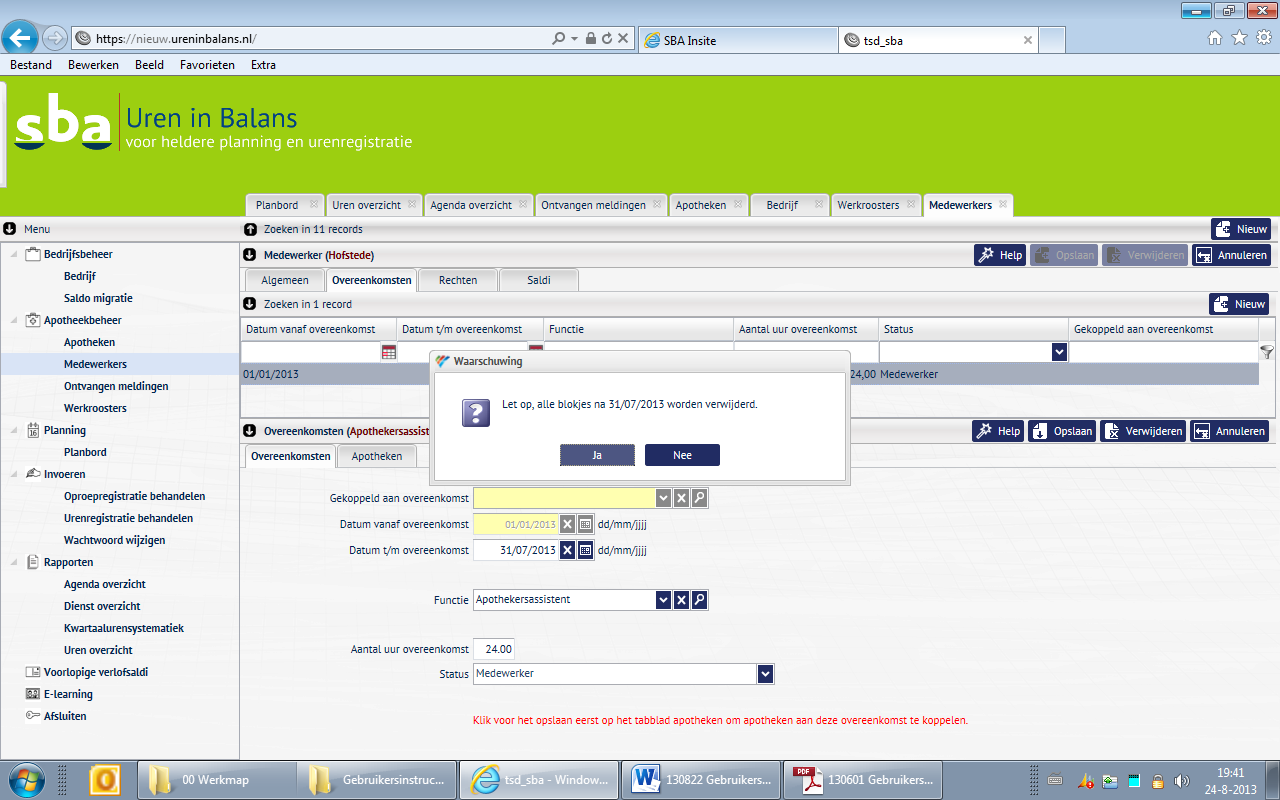Click Annuleren in Medewerker section
This screenshot has height=800, width=1280.
[x=1231, y=255]
